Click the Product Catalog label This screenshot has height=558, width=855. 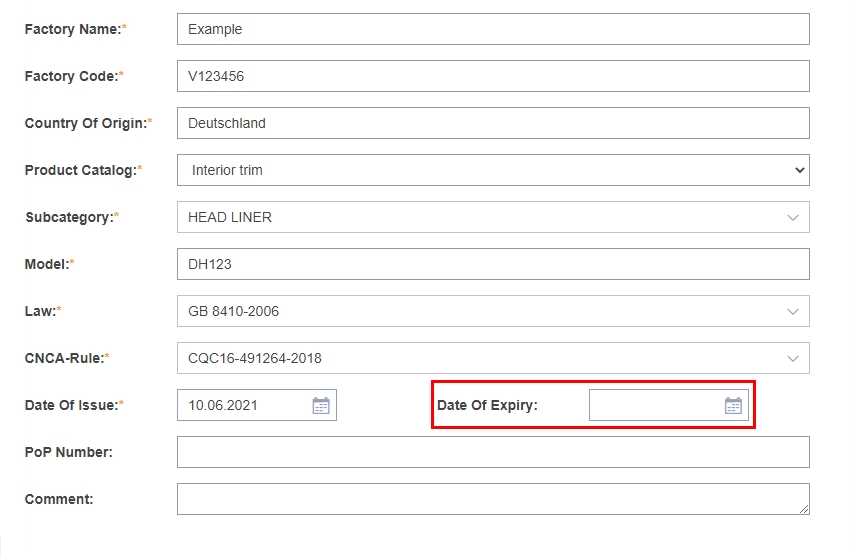(x=83, y=170)
